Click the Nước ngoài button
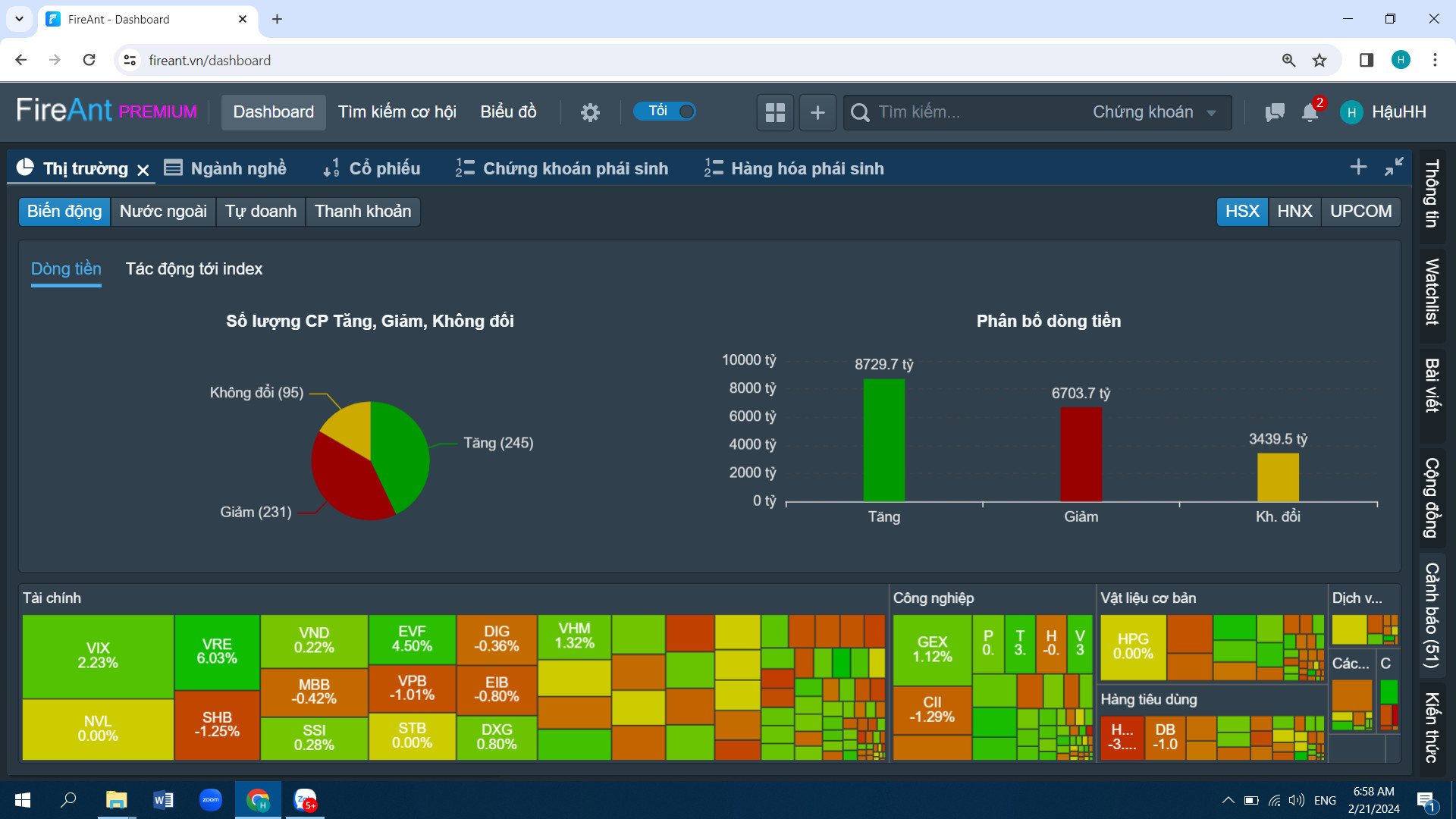Screen dimensions: 1456x819 point(163,211)
